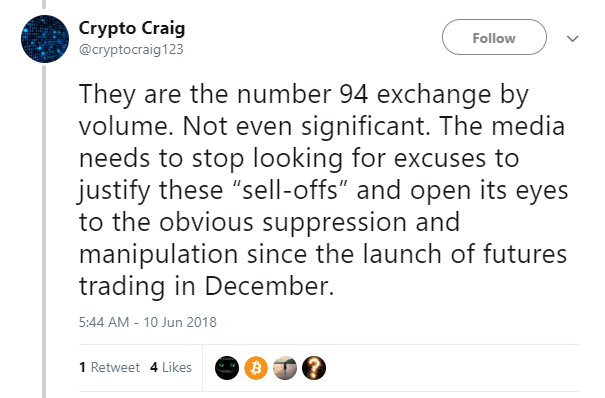Click the bold likes count number 4
This screenshot has height=398, width=605.
click(154, 367)
